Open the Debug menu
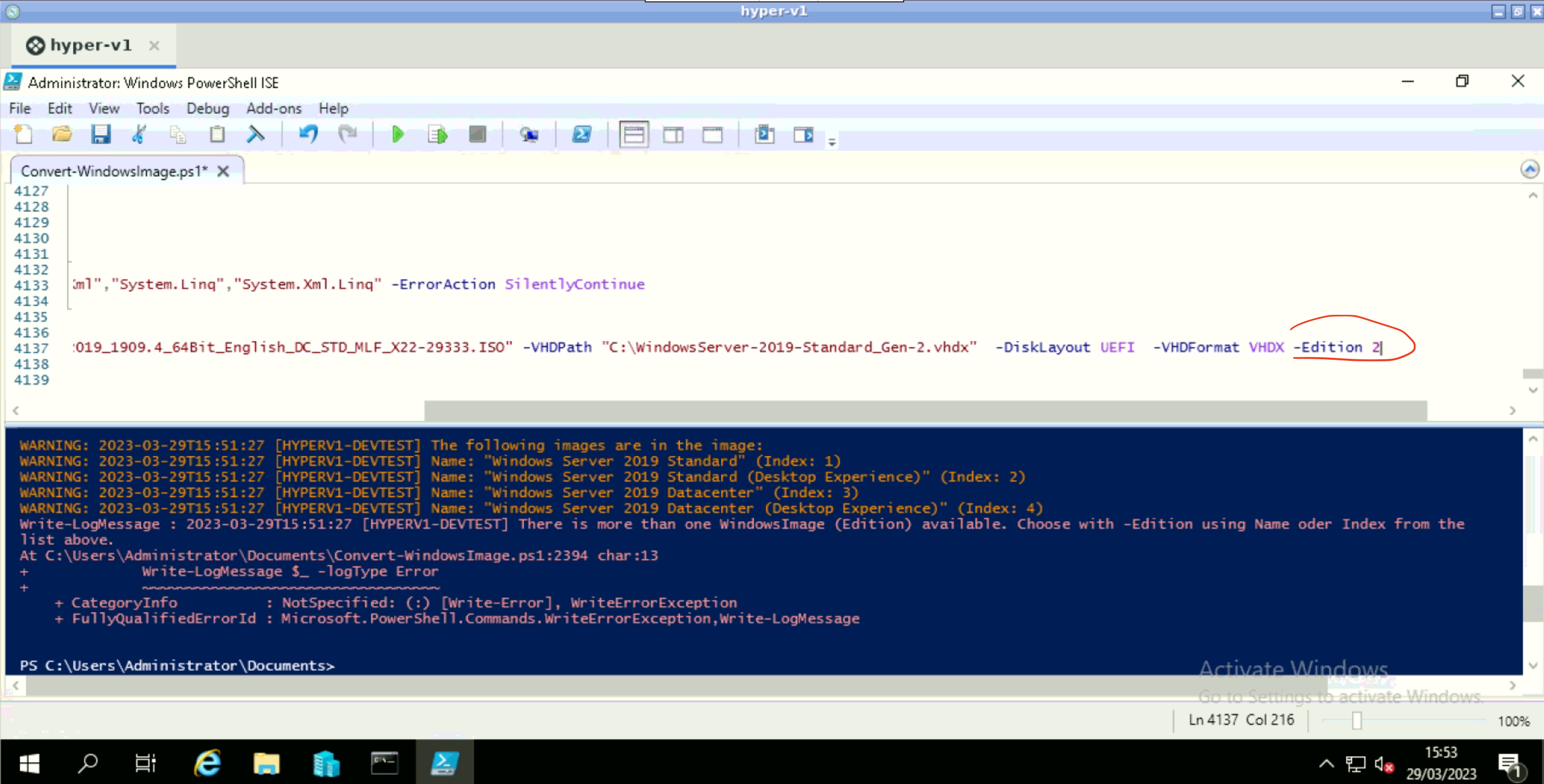This screenshot has height=784, width=1544. point(208,108)
